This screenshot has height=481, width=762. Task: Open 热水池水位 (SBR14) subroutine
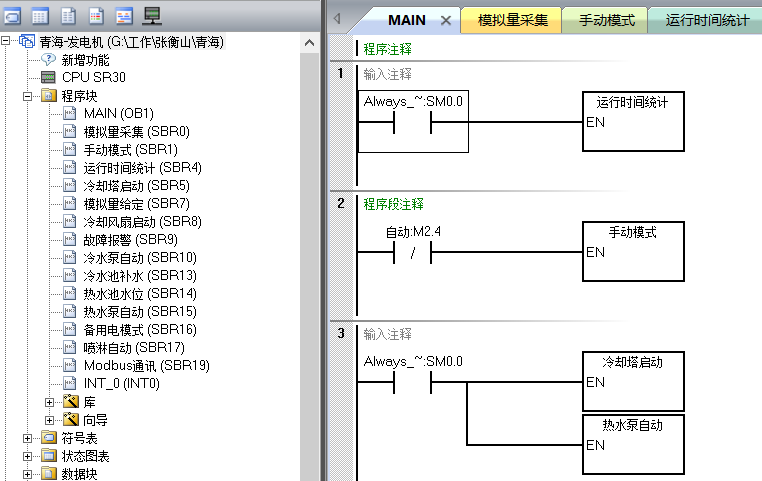[140, 293]
